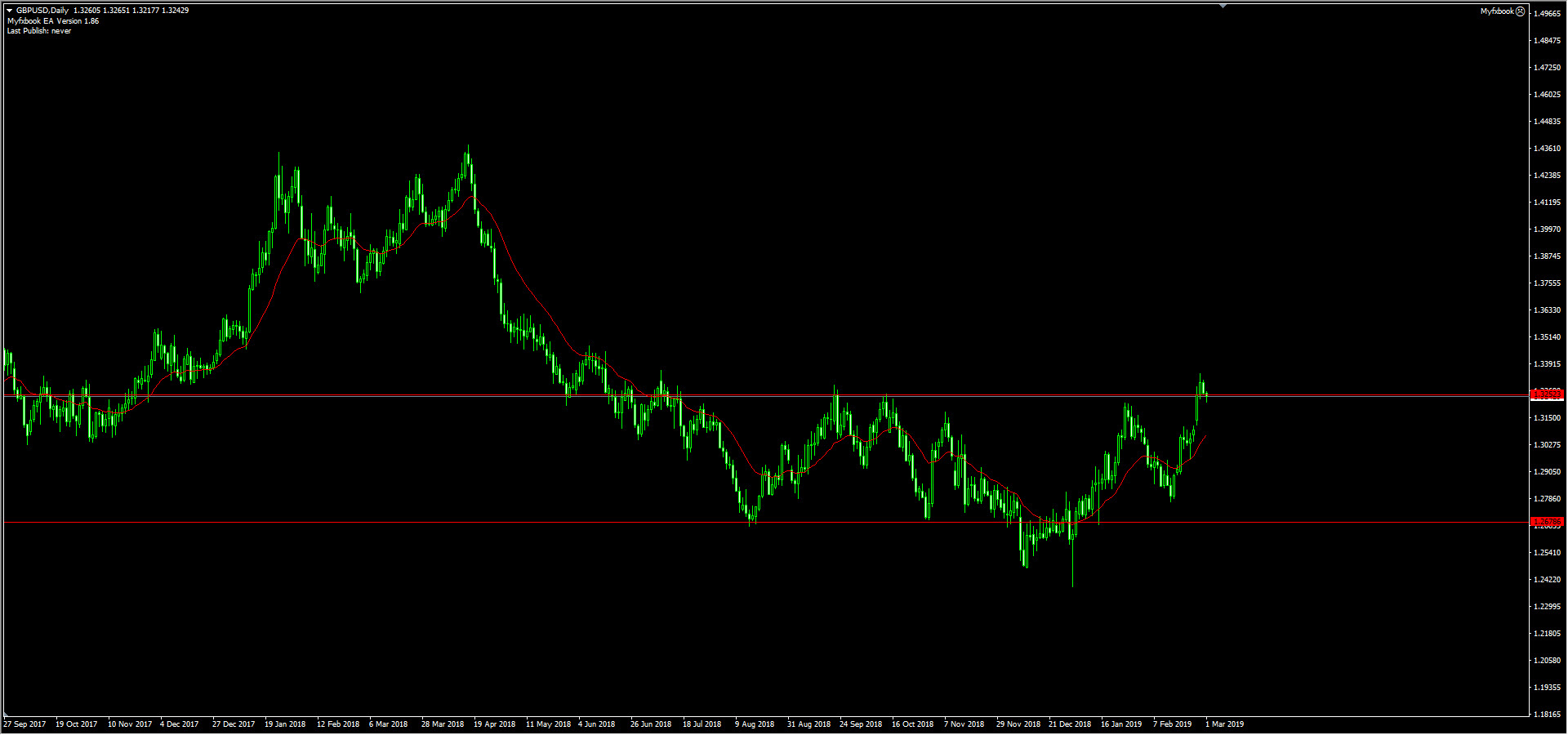This screenshot has width=1568, height=735.
Task: Click the chart shift triangle marker on top edge
Action: coord(1223,6)
